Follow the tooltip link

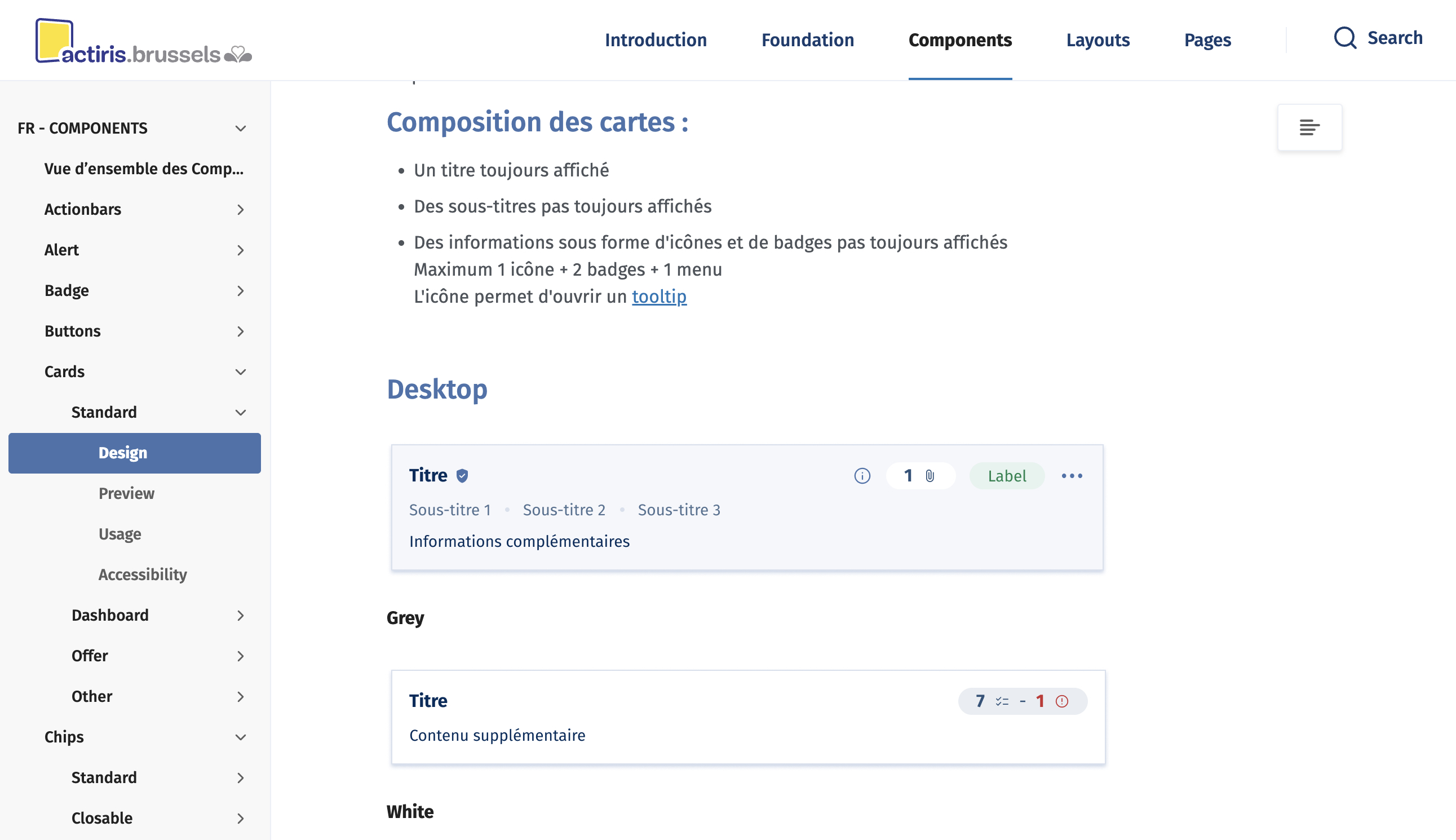point(659,297)
